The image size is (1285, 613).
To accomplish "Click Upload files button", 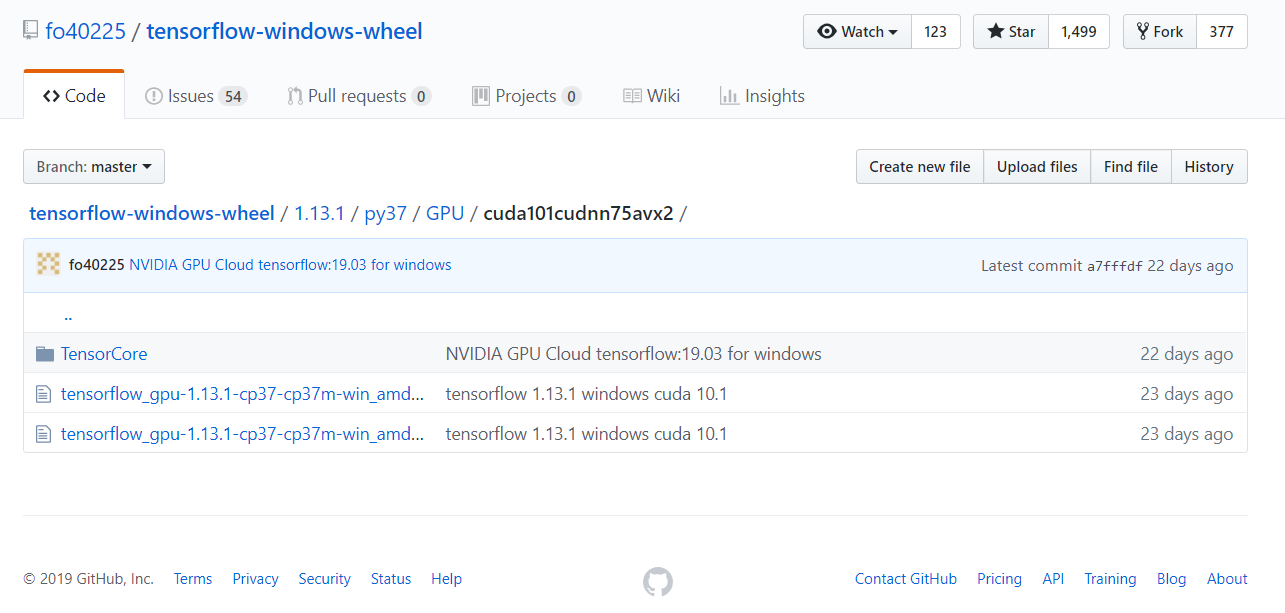I will click(x=1037, y=167).
